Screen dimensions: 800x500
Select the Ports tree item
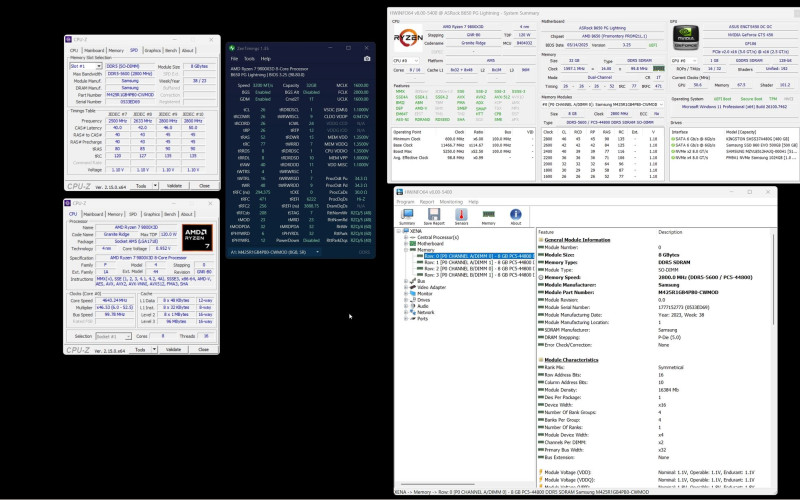tap(422, 318)
